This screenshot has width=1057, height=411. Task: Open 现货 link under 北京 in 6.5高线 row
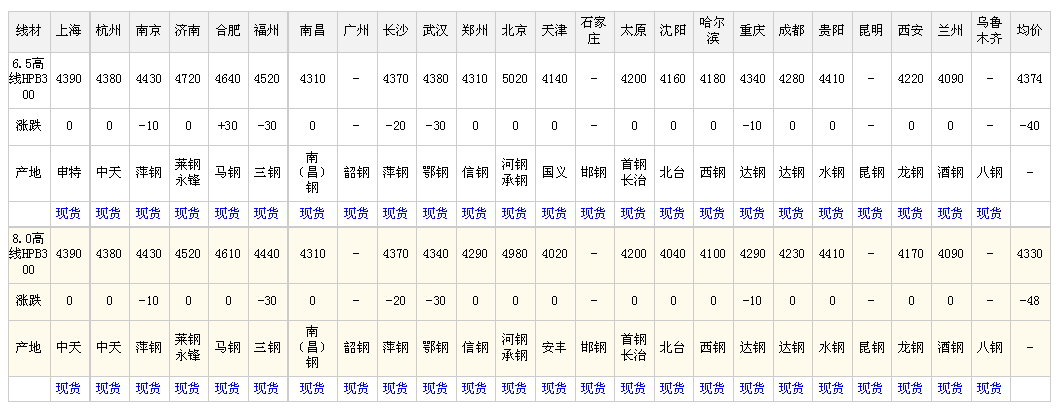pos(514,213)
